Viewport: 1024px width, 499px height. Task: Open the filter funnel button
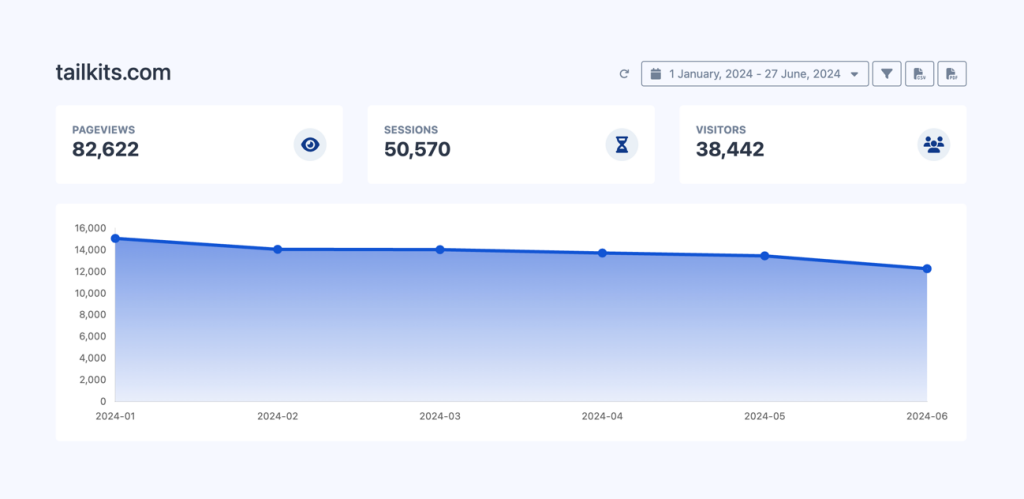point(887,74)
